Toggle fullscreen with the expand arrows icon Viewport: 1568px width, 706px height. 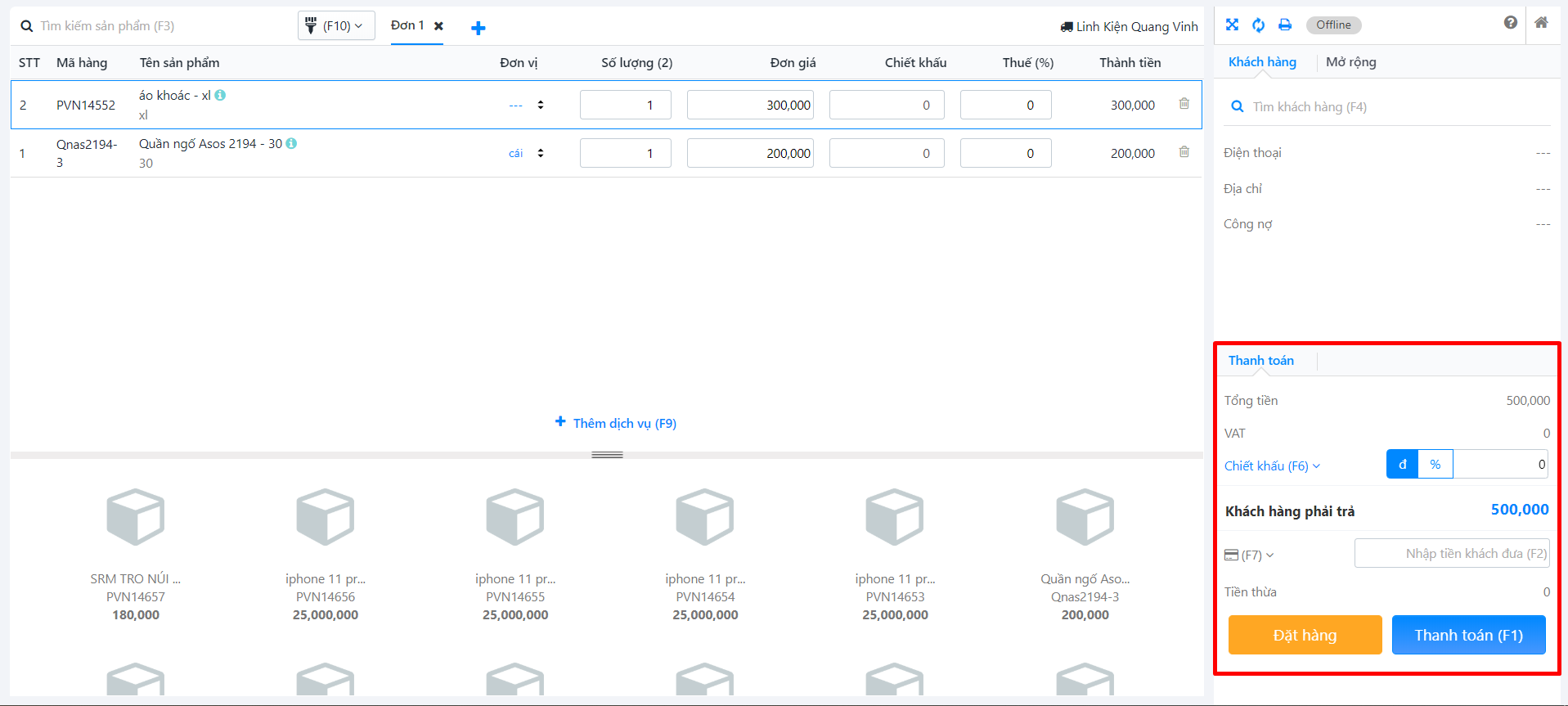pos(1232,25)
